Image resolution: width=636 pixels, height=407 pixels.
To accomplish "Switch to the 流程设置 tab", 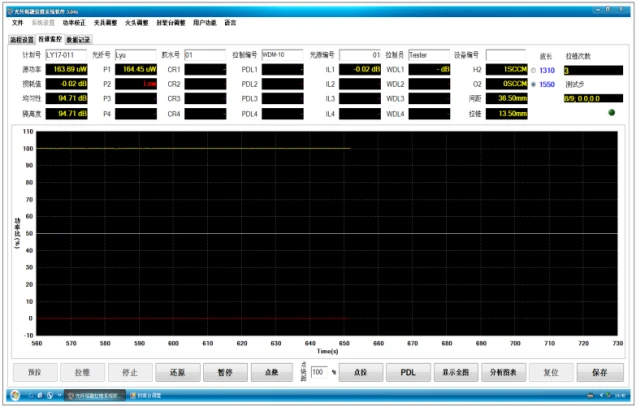I will pos(21,40).
